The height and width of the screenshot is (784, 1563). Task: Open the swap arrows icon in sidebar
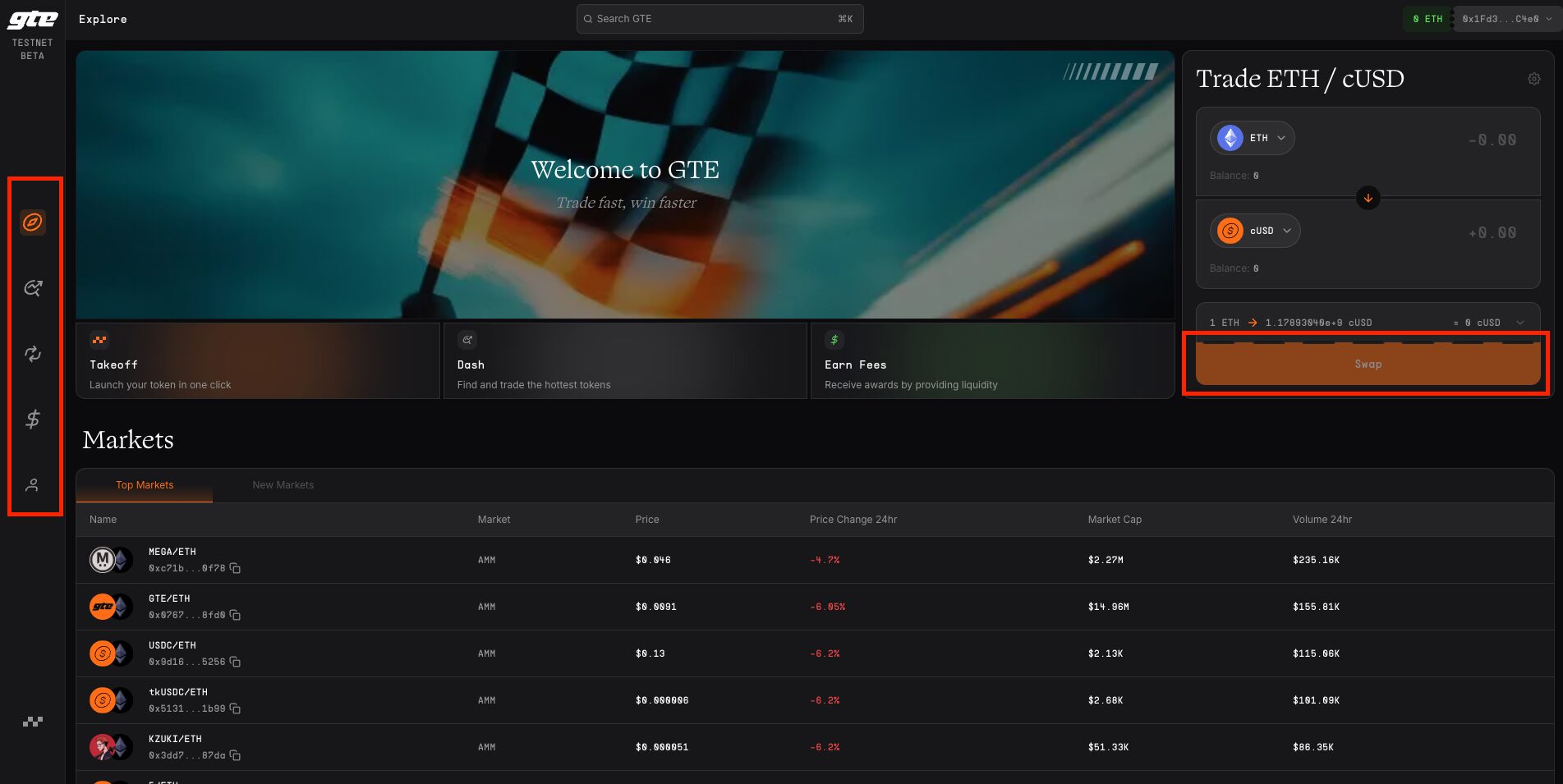click(x=33, y=354)
